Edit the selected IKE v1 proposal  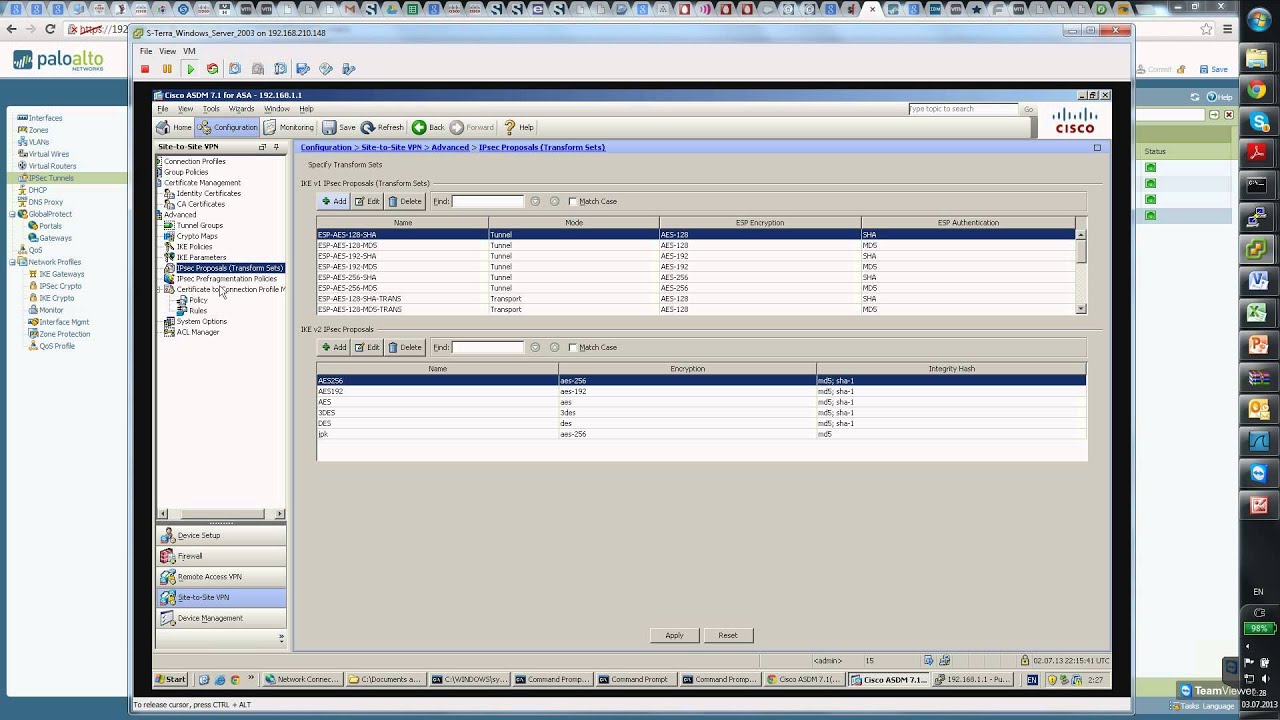(x=367, y=201)
